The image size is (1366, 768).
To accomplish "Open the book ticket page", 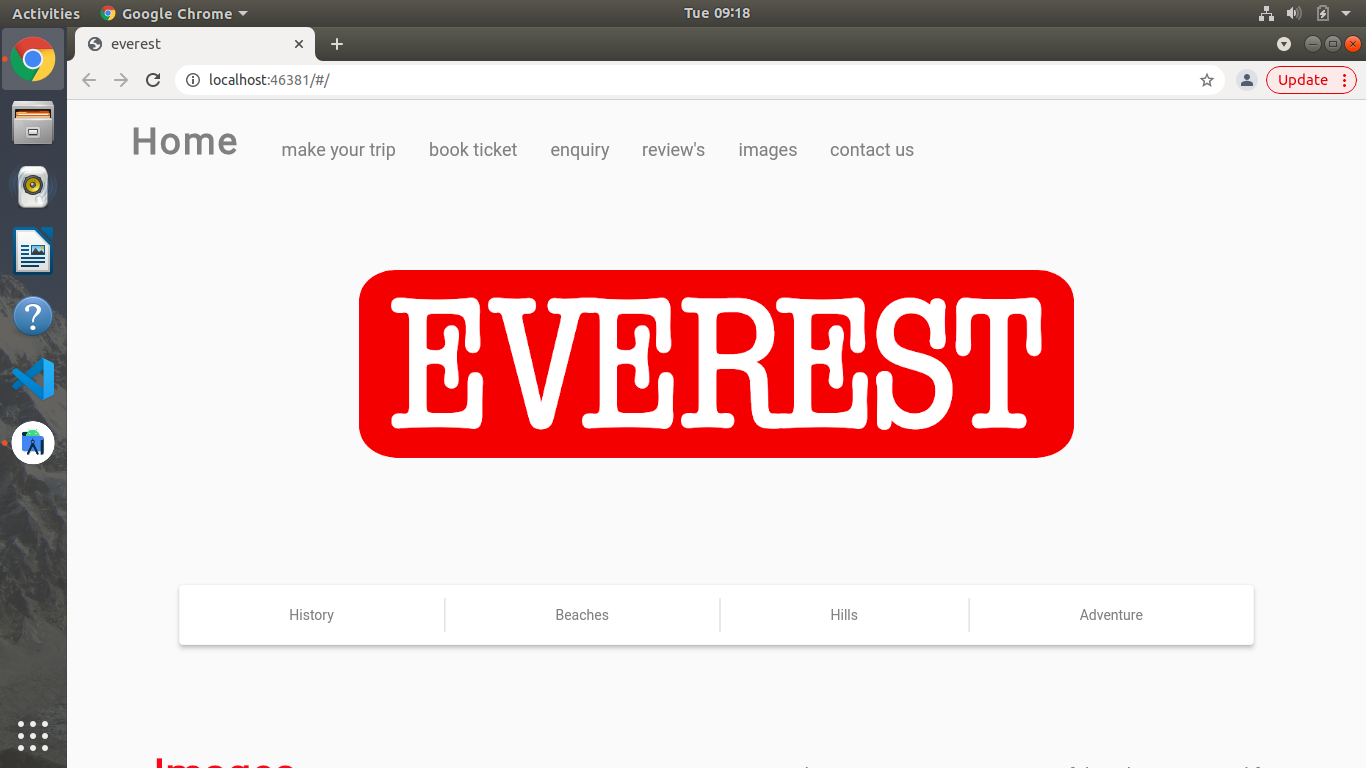I will point(473,150).
